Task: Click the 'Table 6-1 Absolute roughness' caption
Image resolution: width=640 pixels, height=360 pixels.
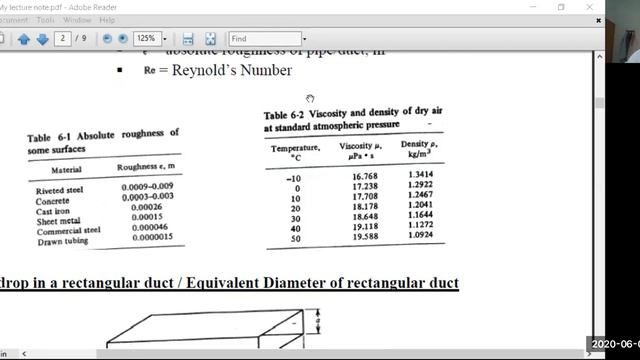Action: (x=103, y=141)
